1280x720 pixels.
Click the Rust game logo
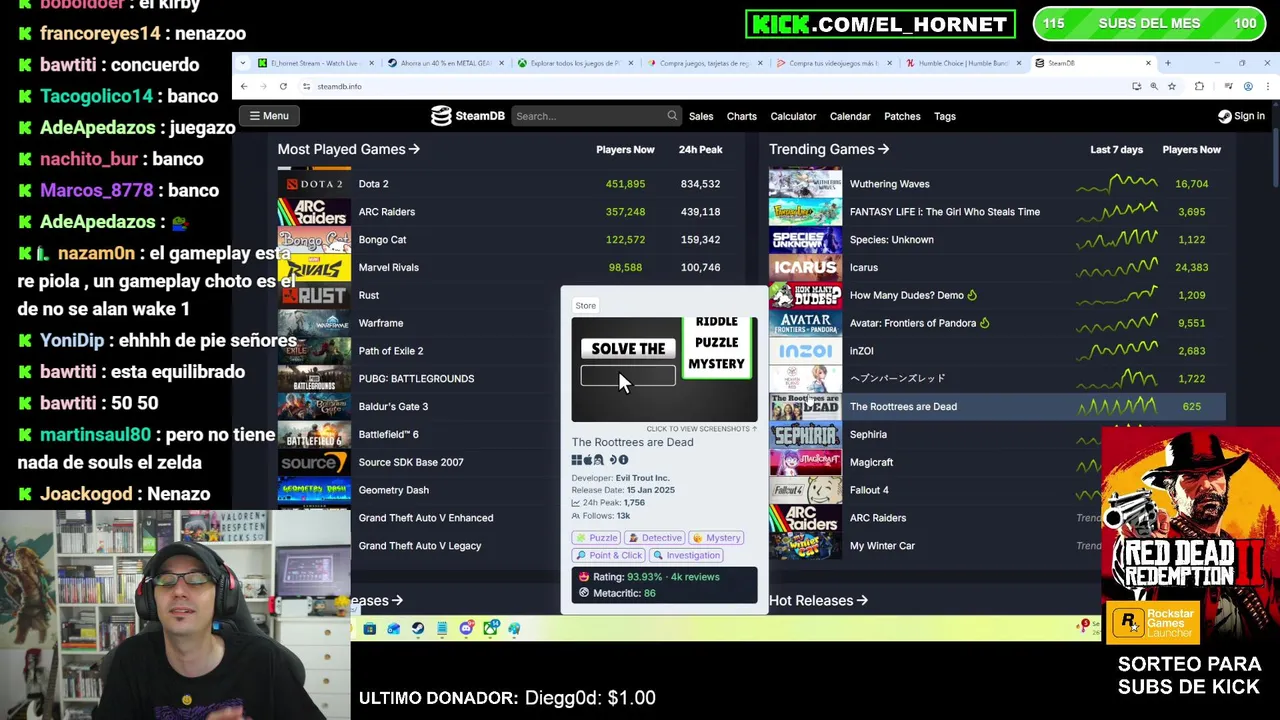pos(314,295)
